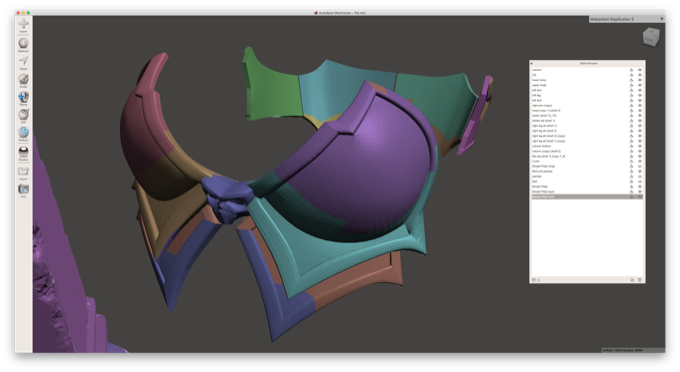The image size is (680, 372).
Task: Choose the Stamp tool
Action: pos(23,98)
